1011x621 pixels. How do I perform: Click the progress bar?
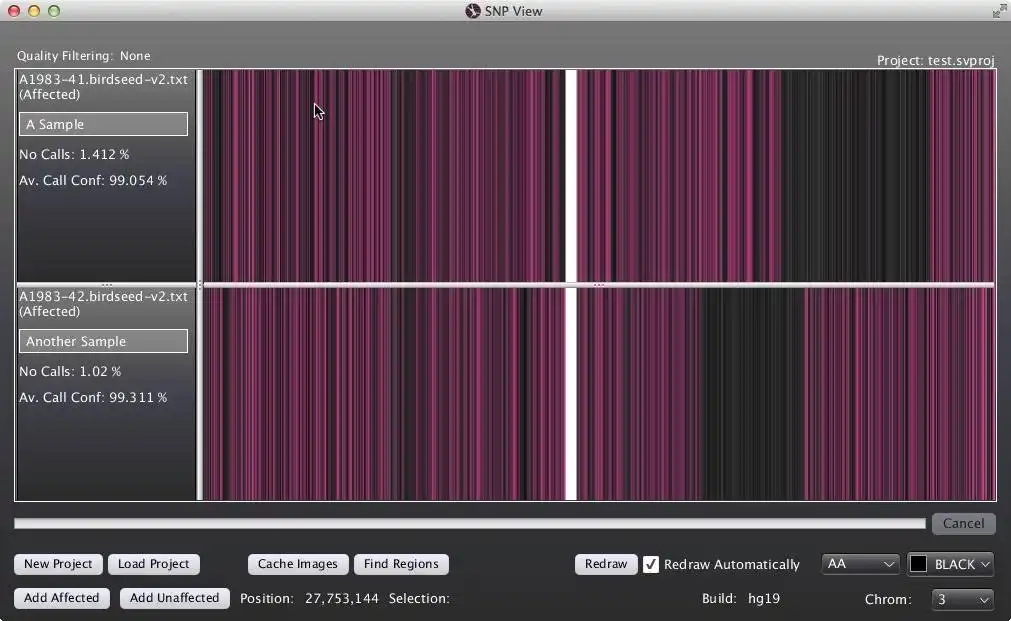470,524
